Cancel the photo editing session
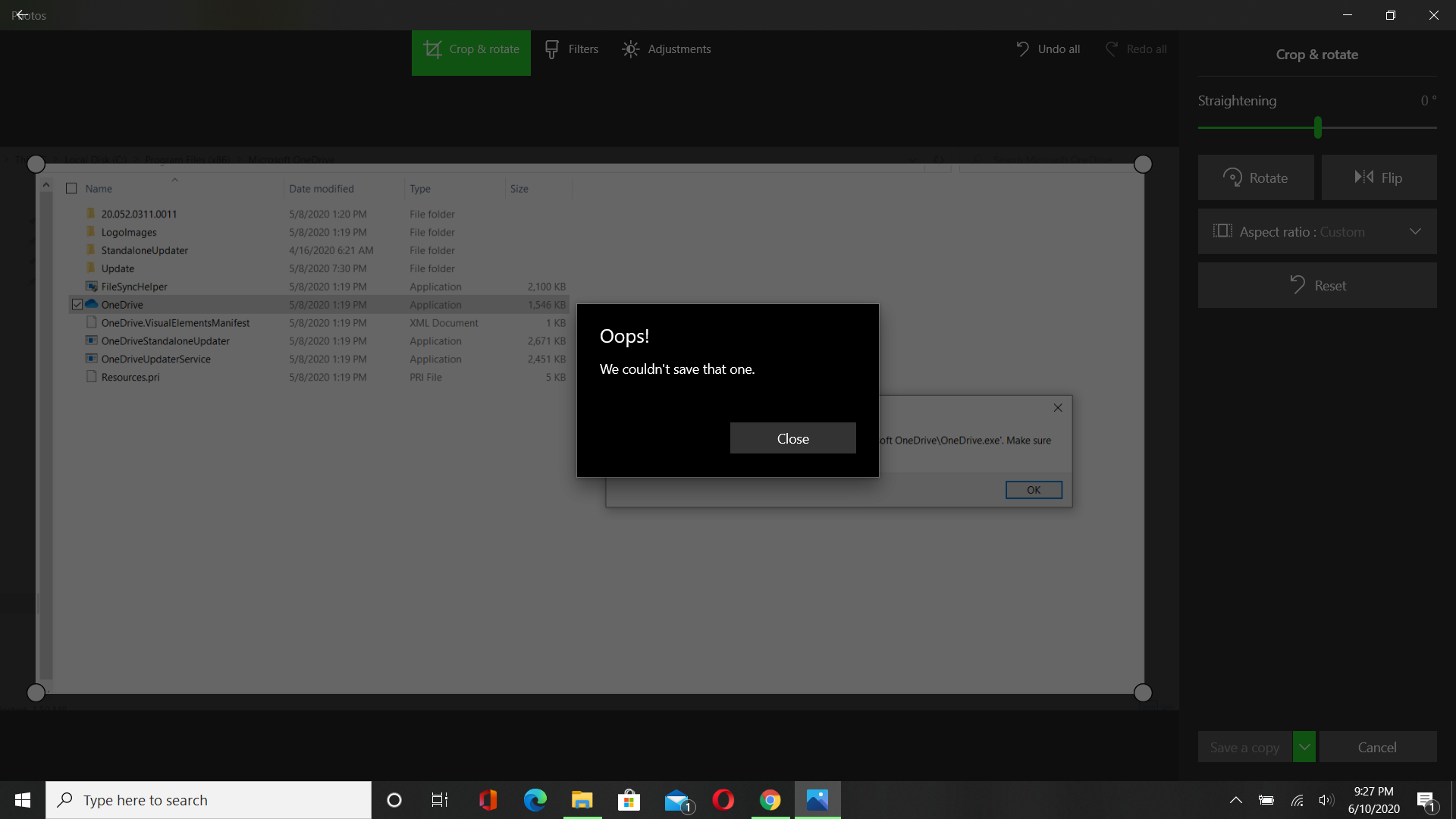This screenshot has height=819, width=1456. 1377,747
